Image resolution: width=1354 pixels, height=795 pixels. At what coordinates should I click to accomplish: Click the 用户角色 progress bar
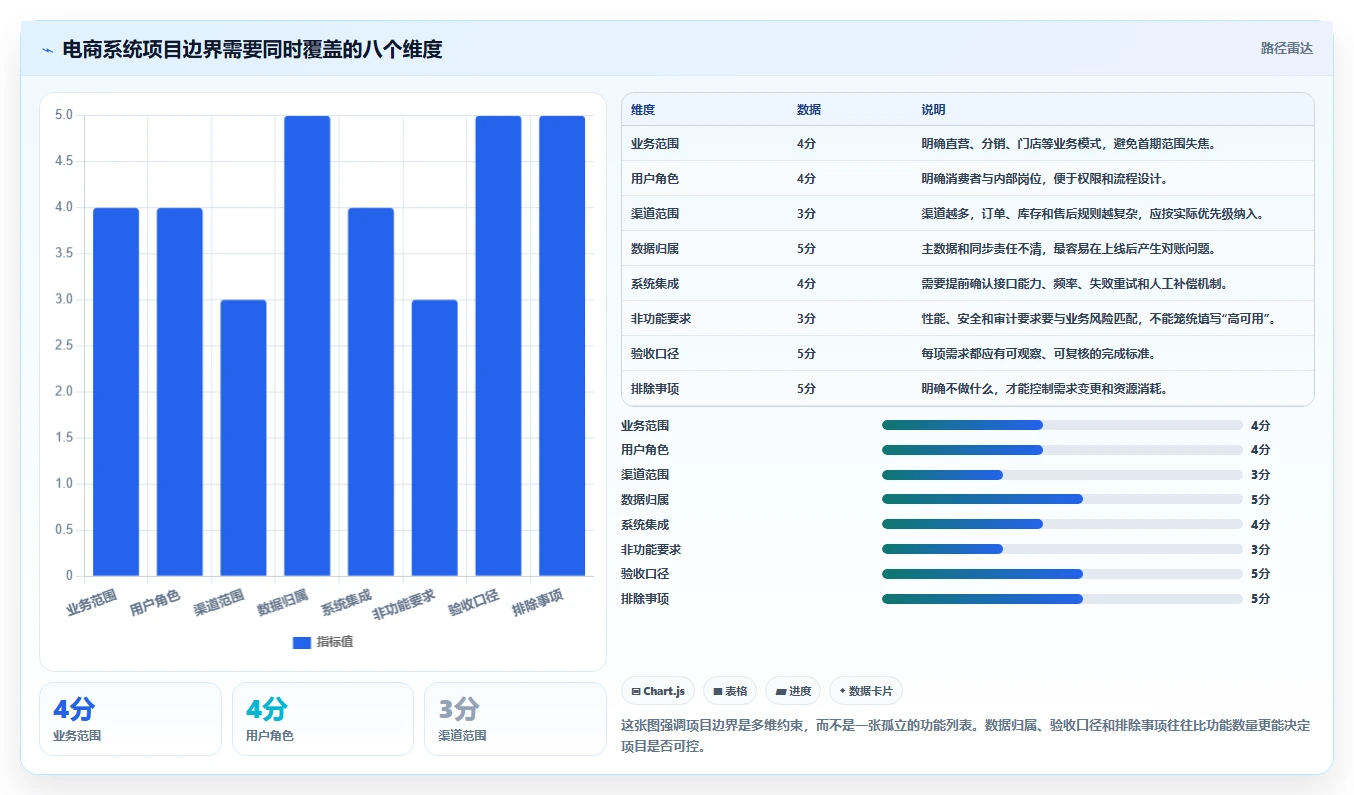click(1062, 450)
